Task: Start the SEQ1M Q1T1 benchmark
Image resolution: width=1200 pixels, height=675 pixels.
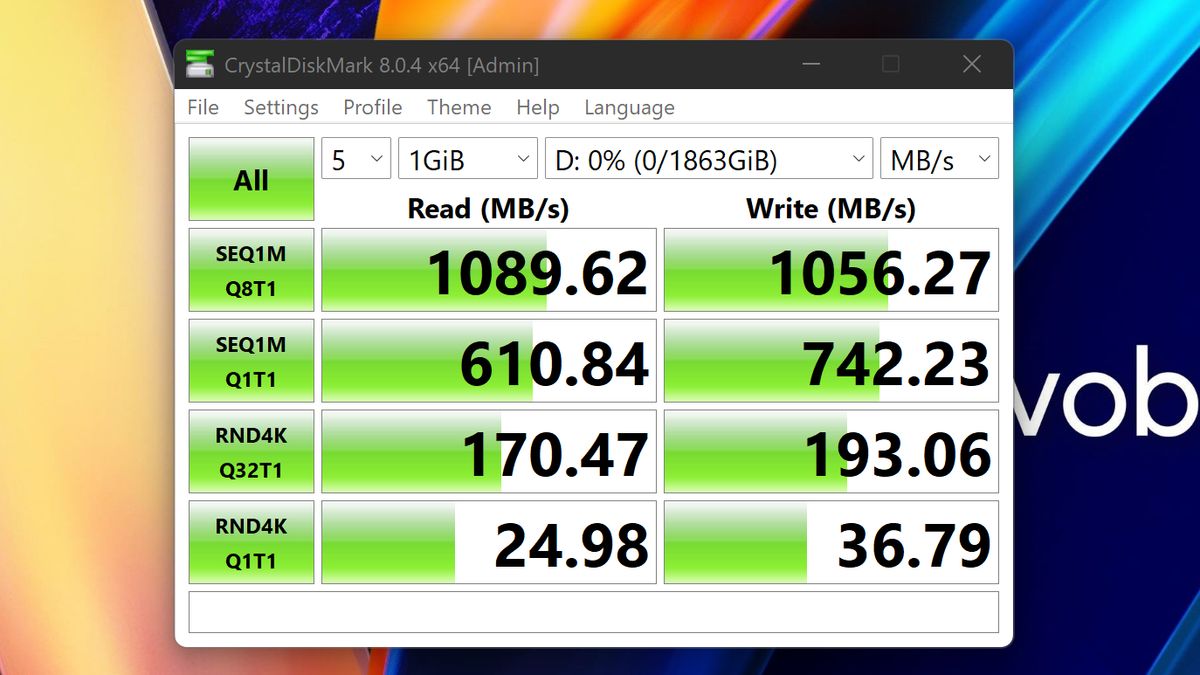Action: click(250, 360)
